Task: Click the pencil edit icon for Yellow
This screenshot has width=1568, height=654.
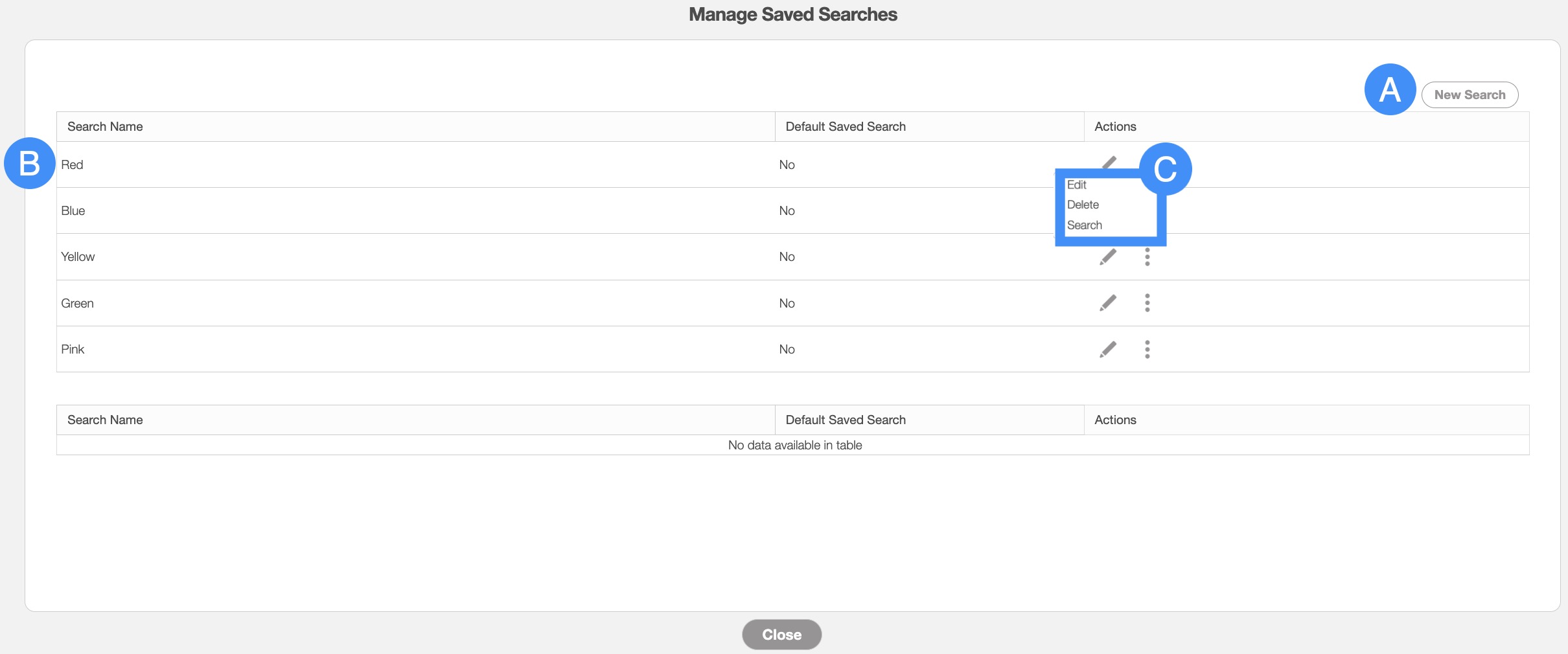Action: (1108, 257)
